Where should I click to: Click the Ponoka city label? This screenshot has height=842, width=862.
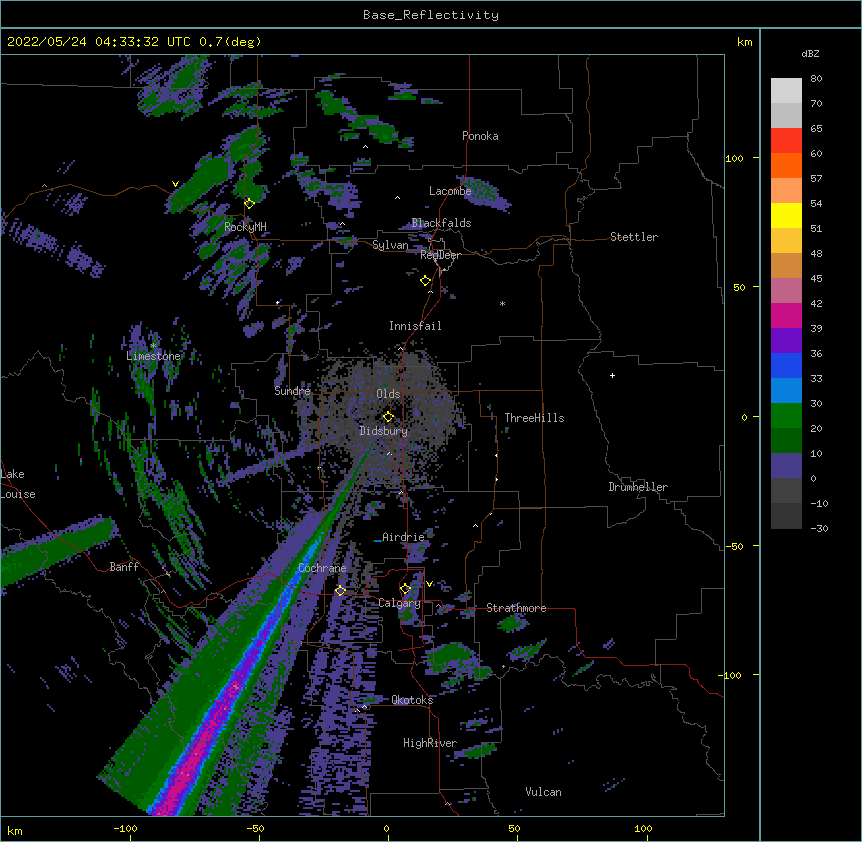click(x=480, y=136)
